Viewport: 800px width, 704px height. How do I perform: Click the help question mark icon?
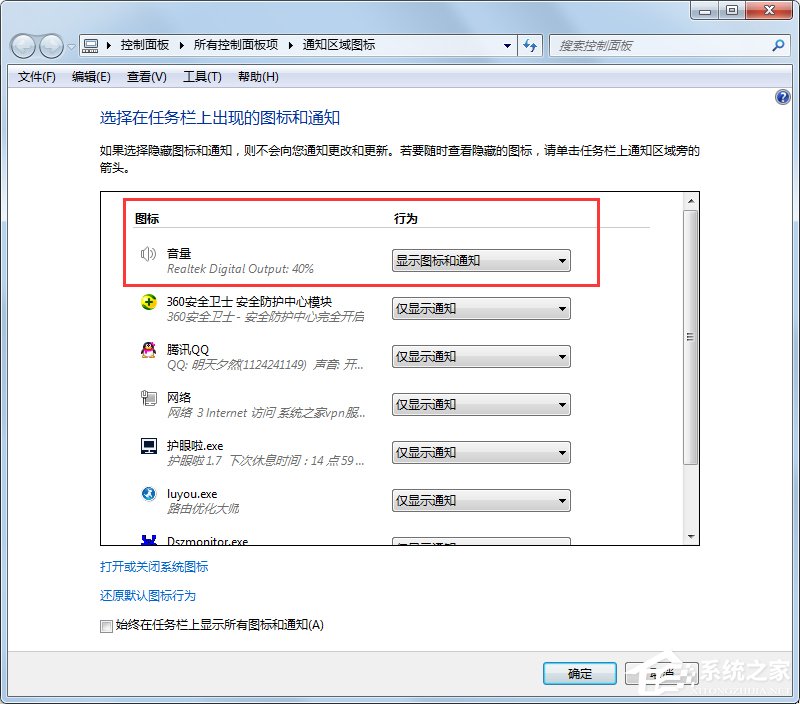coord(782,97)
